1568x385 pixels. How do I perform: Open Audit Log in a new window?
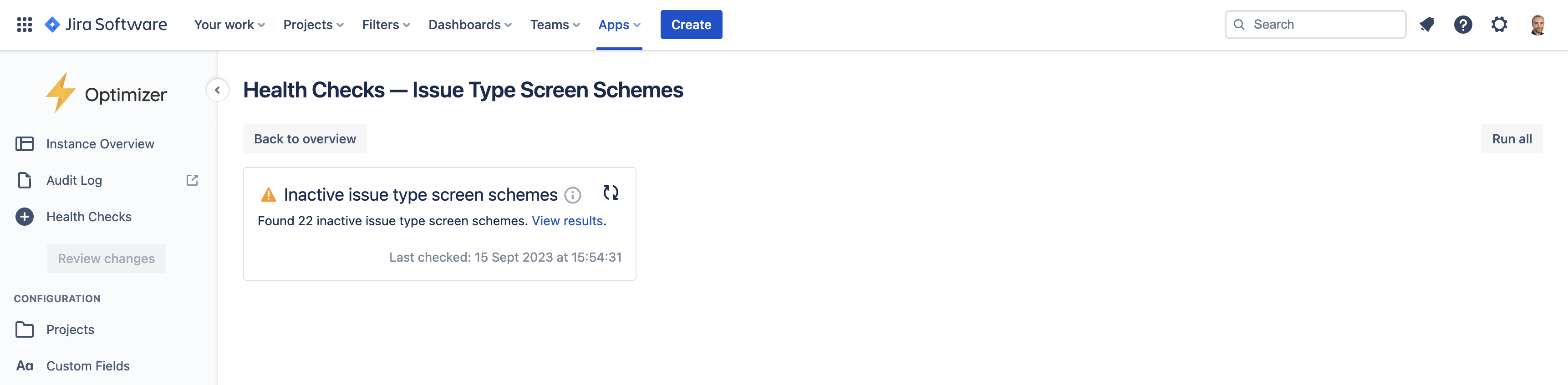pyautogui.click(x=192, y=180)
